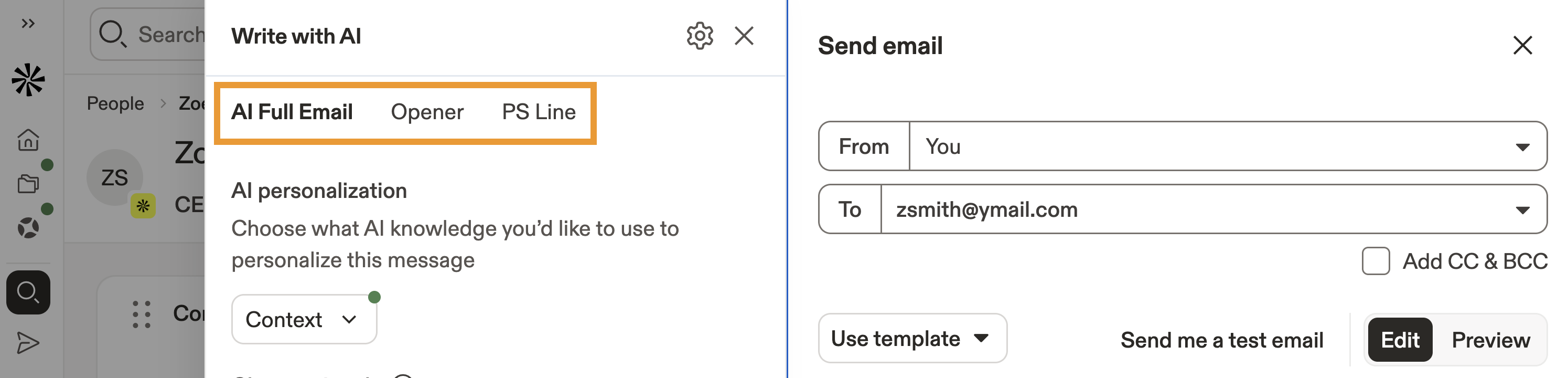Image resolution: width=1568 pixels, height=378 pixels.
Task: Open the folders icon in sidebar
Action: 28,184
